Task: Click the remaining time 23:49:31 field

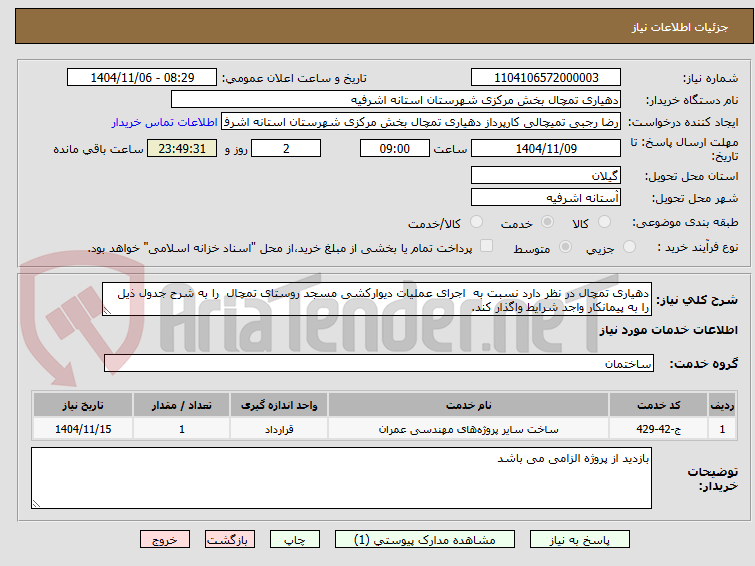Action: point(182,148)
